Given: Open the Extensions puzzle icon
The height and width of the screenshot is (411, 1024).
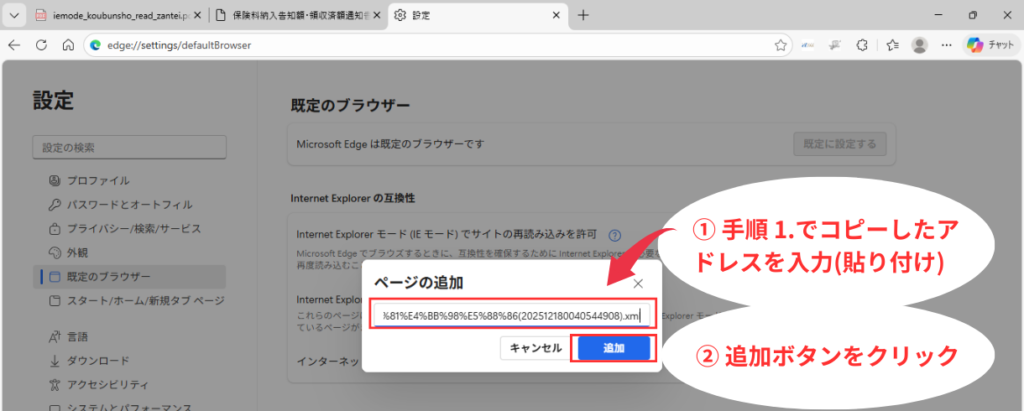Looking at the screenshot, I should [x=861, y=45].
